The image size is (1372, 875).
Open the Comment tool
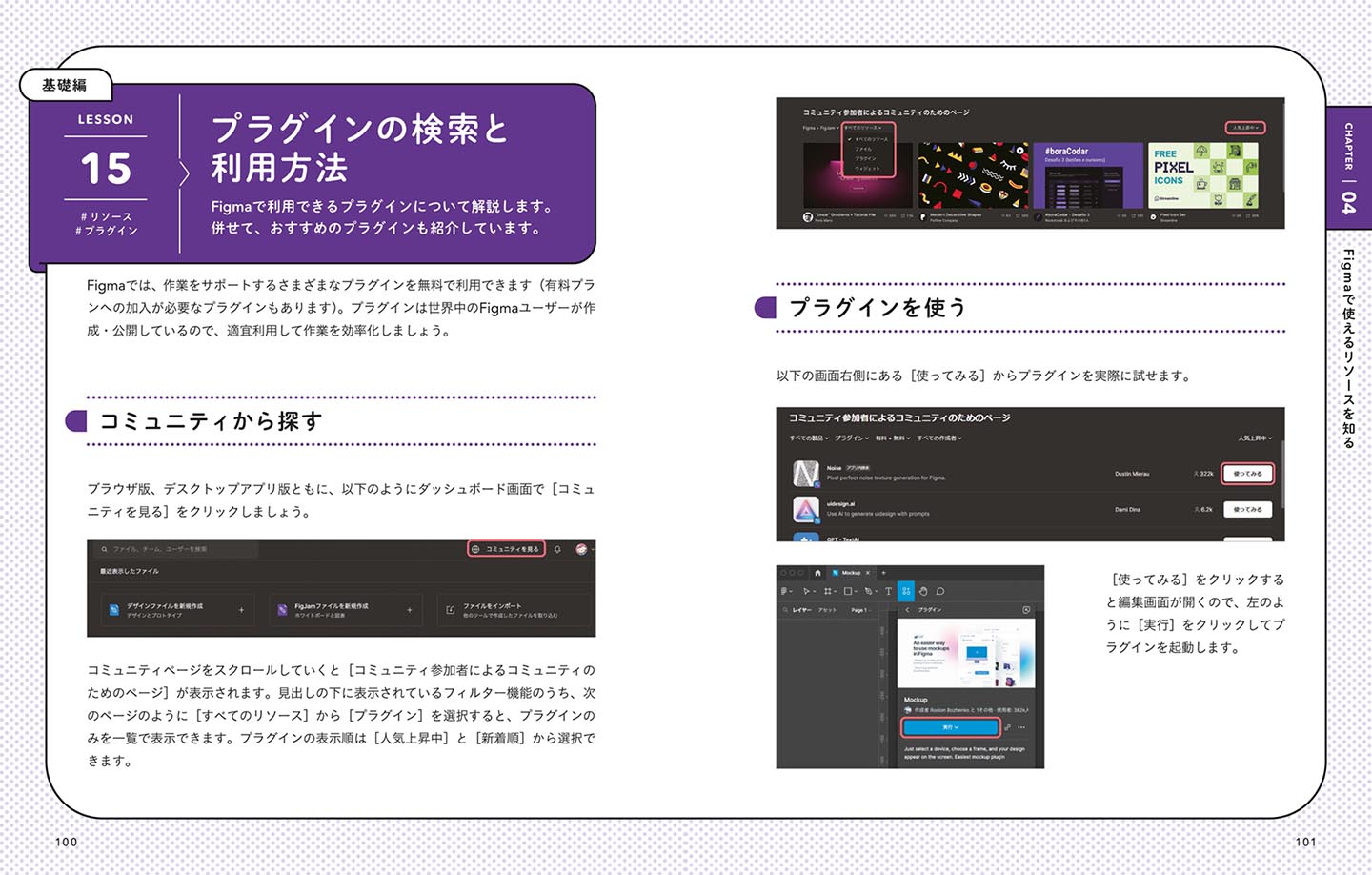[939, 591]
